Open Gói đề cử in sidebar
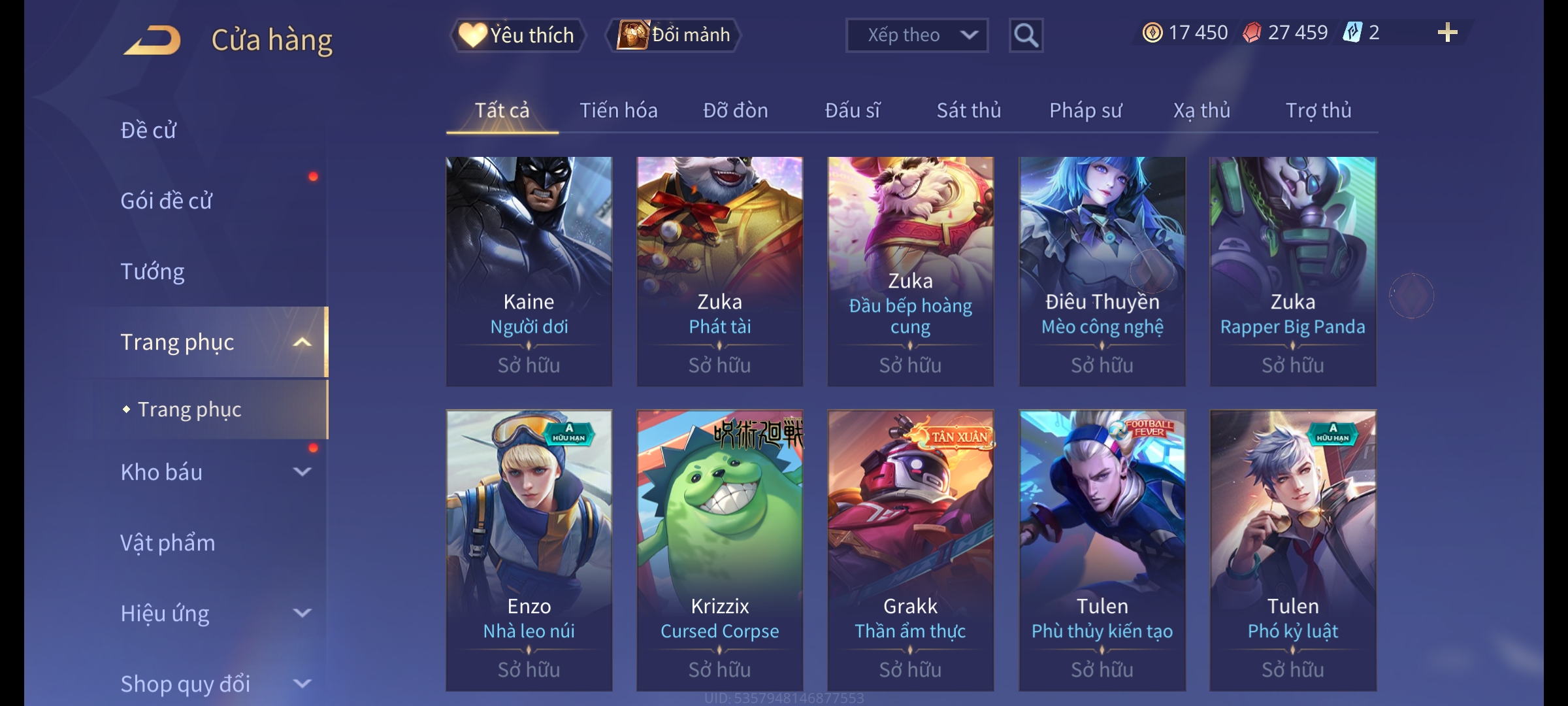The width and height of the screenshot is (1568, 706). coord(167,201)
